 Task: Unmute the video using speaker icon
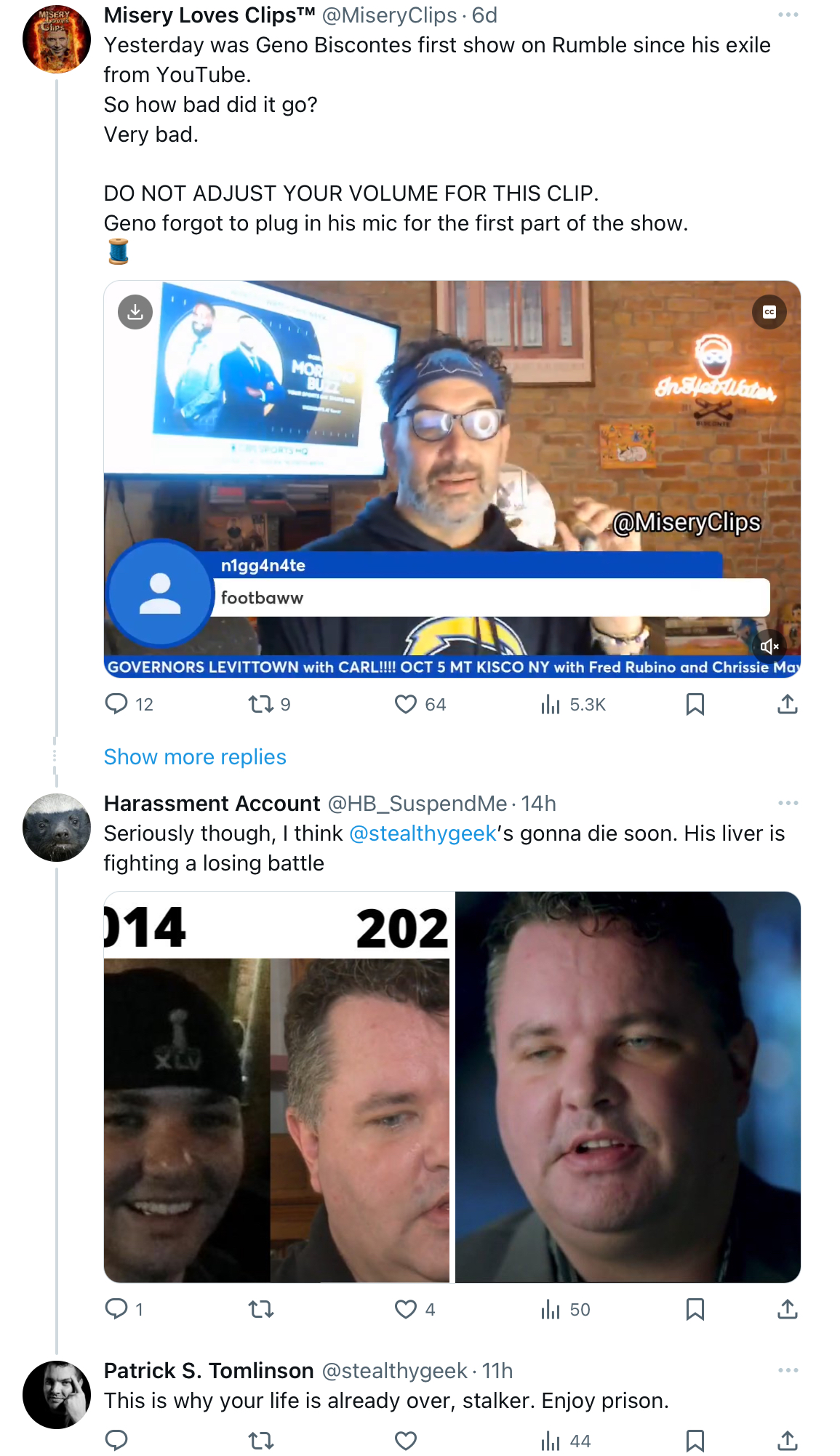769,646
